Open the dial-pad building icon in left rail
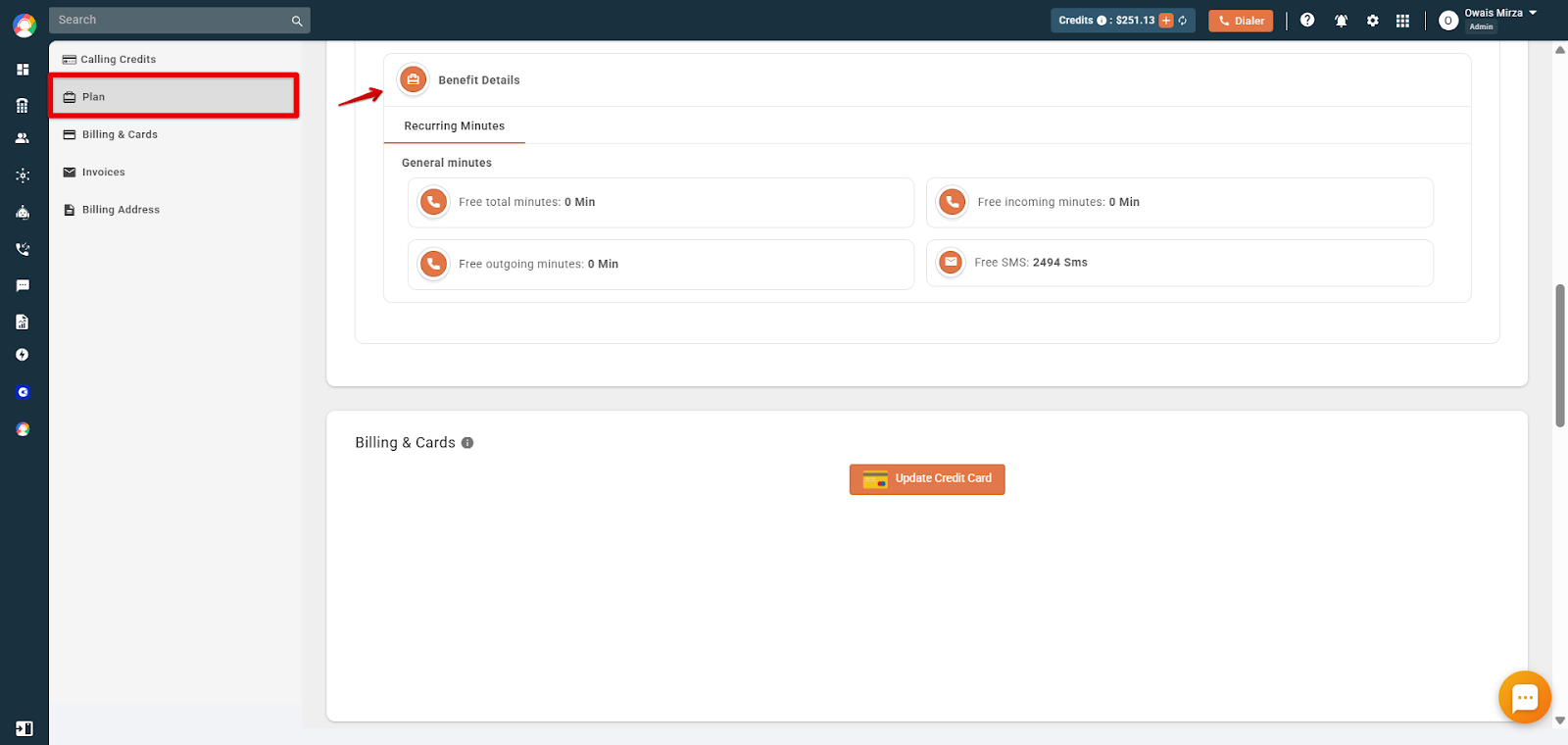This screenshot has height=745, width=1568. point(23,106)
